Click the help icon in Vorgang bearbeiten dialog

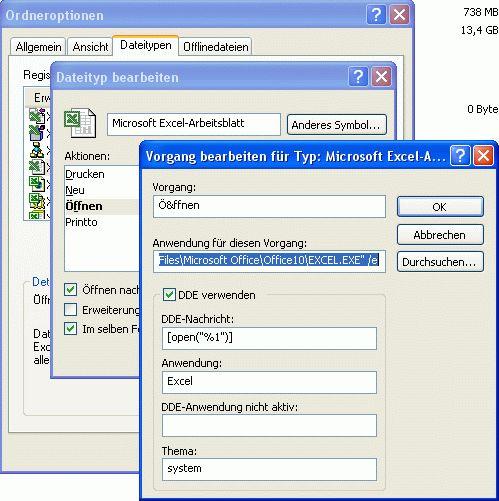click(x=460, y=156)
